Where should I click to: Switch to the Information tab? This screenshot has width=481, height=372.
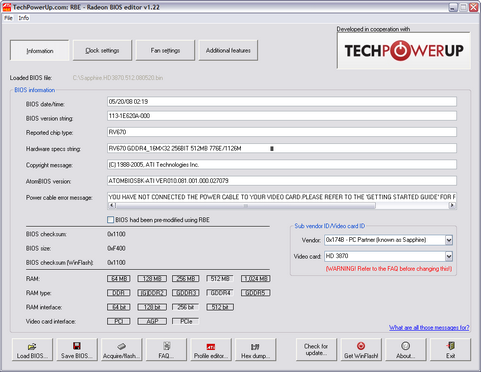click(40, 51)
